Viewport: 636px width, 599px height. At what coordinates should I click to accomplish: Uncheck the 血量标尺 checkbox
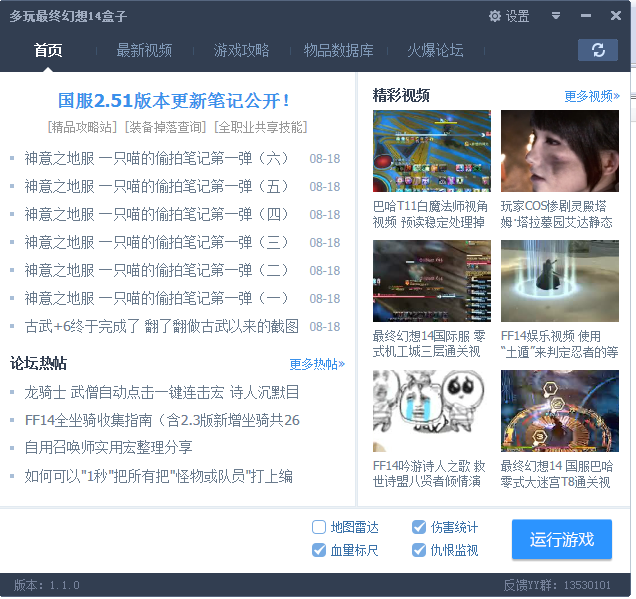coord(319,550)
